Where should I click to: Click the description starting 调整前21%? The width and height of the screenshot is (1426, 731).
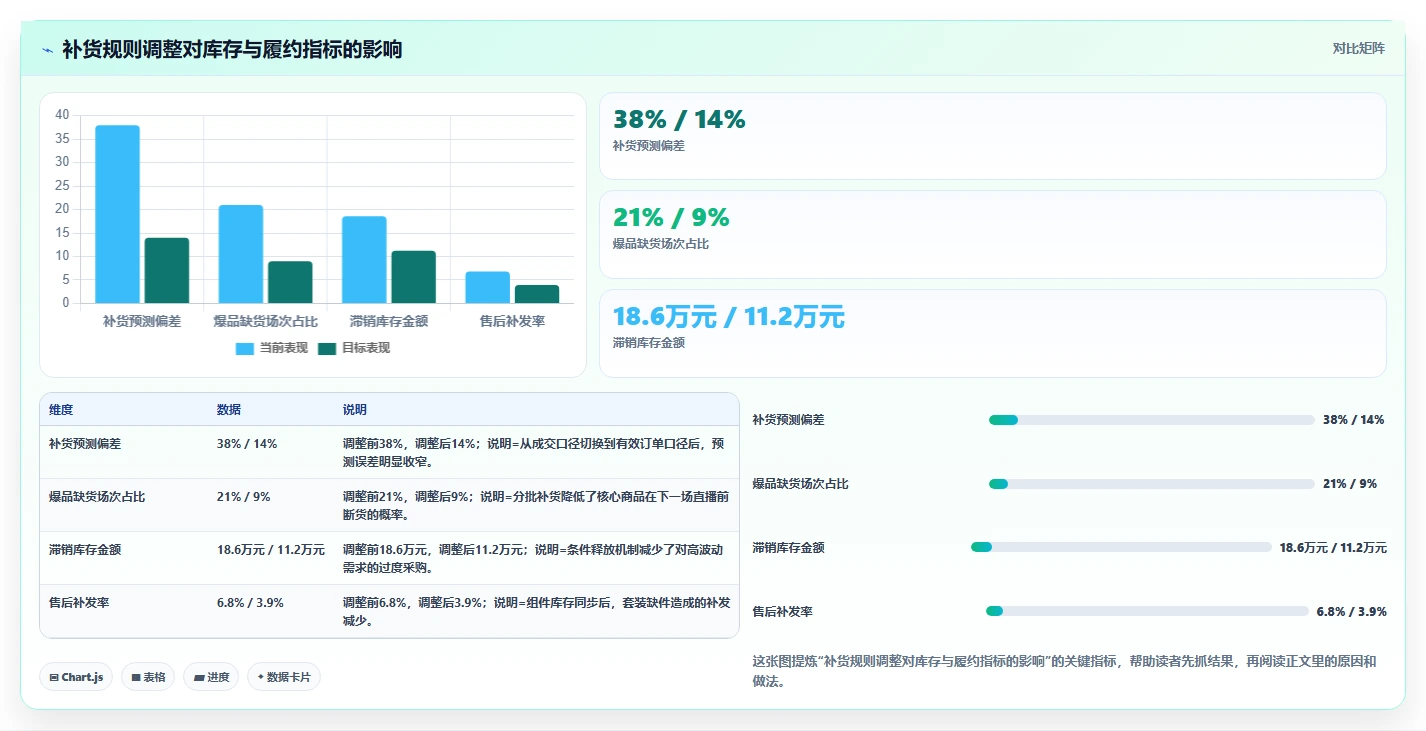click(536, 505)
